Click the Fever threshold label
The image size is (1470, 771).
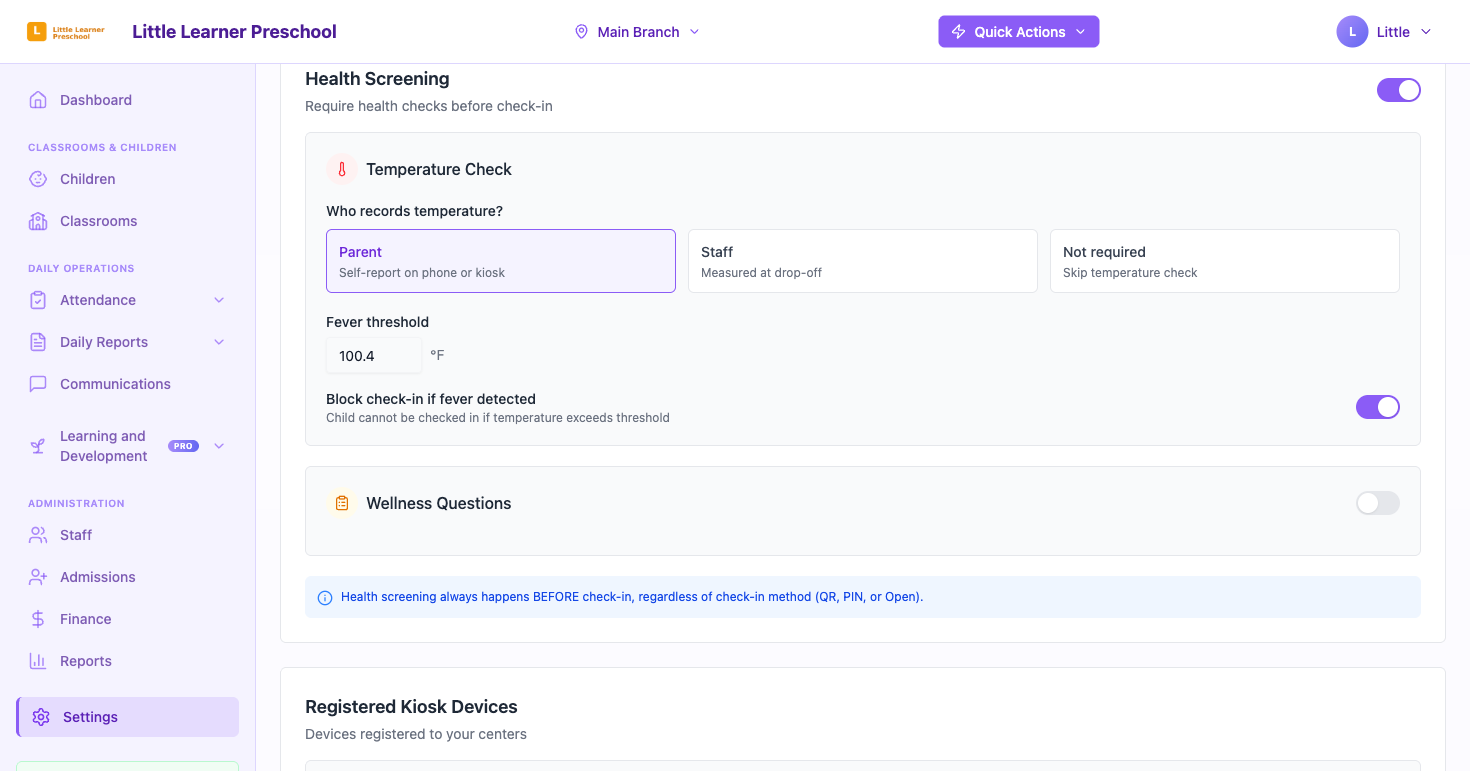click(x=377, y=322)
